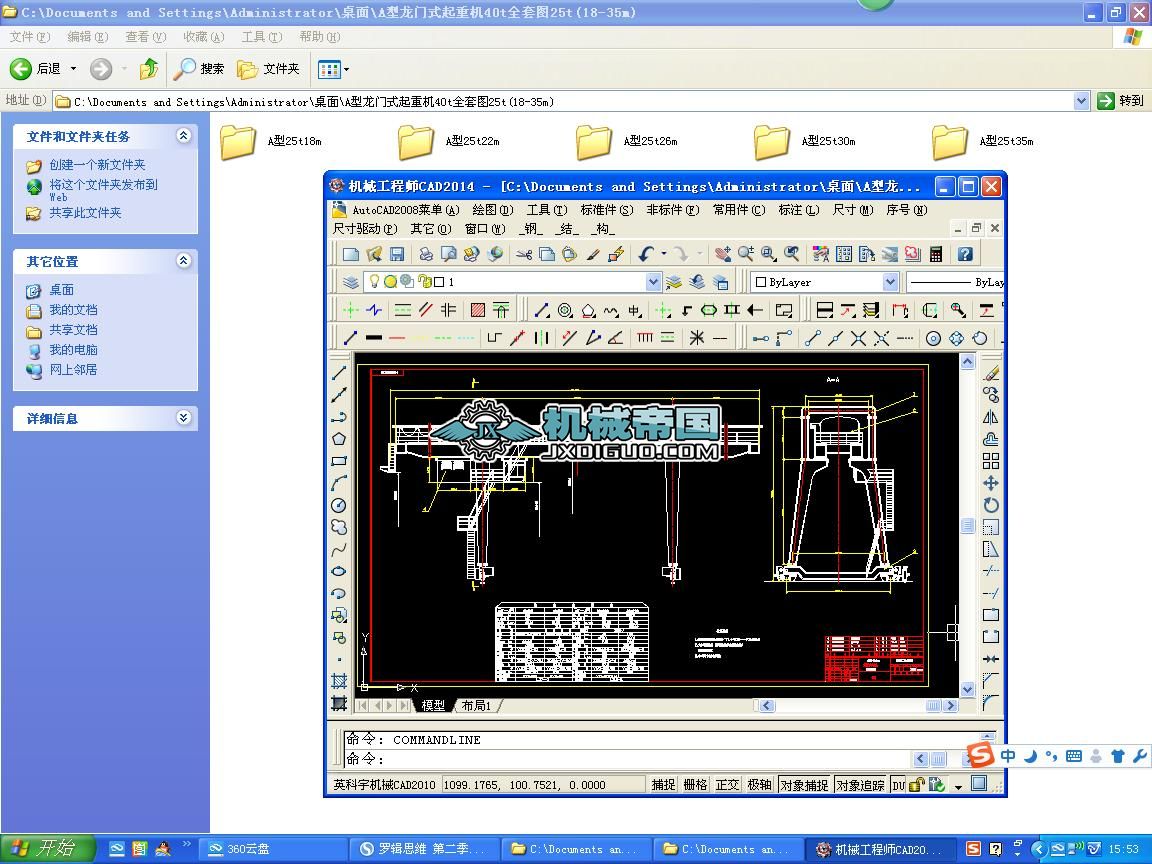
Task: Click the Undo arrow icon
Action: click(646, 255)
